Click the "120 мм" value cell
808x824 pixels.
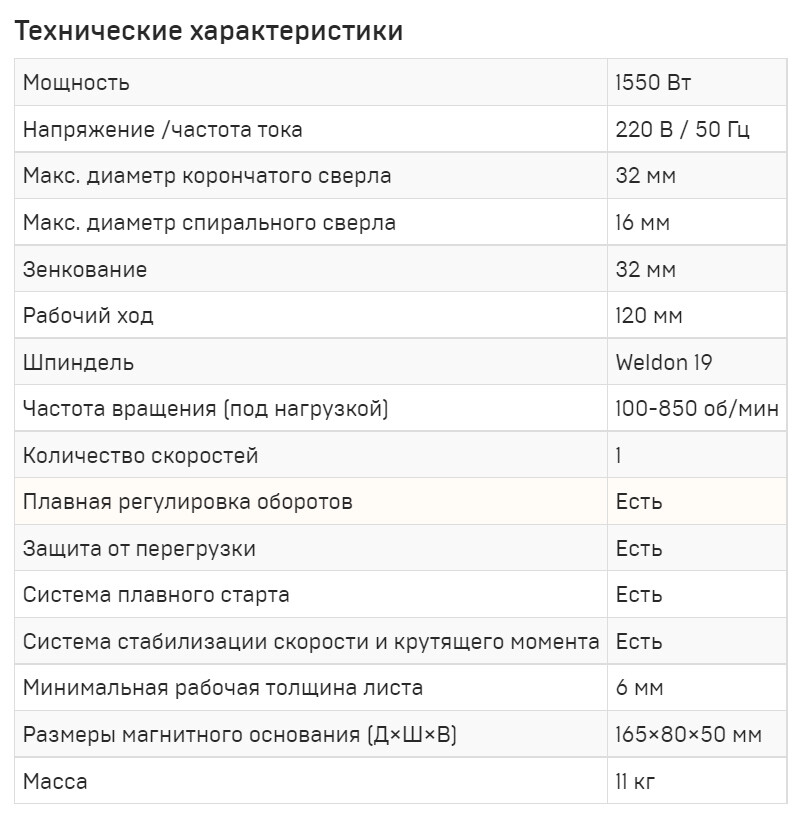point(649,316)
